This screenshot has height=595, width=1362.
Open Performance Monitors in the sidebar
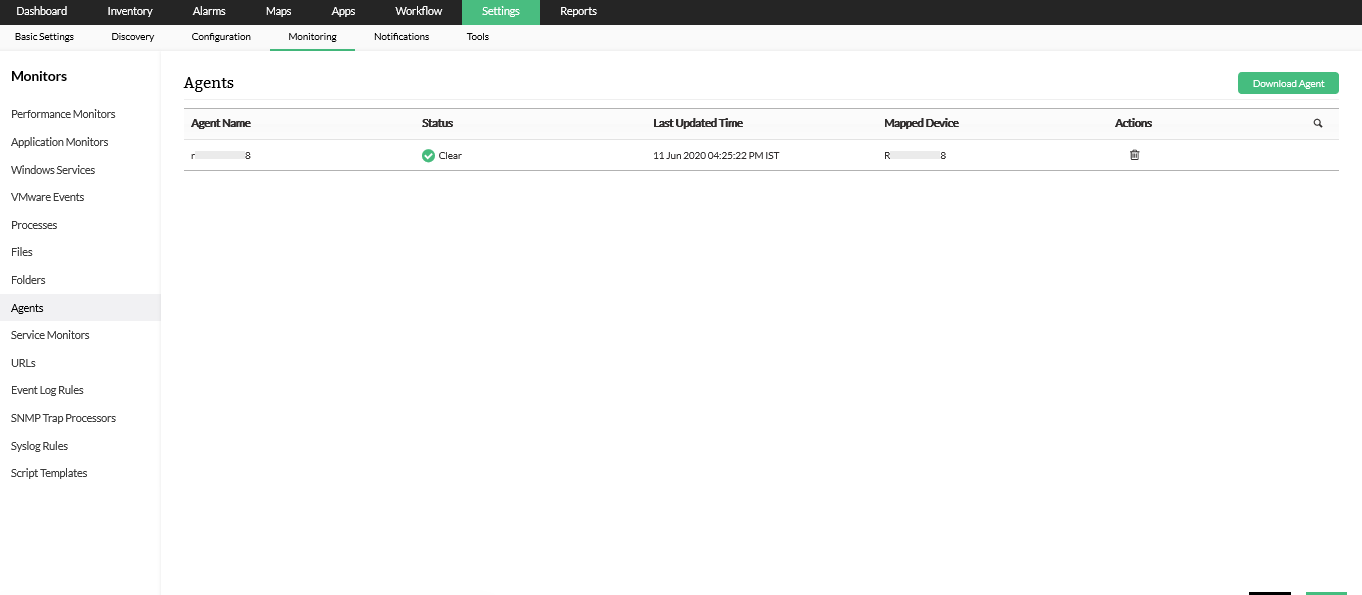pos(63,114)
